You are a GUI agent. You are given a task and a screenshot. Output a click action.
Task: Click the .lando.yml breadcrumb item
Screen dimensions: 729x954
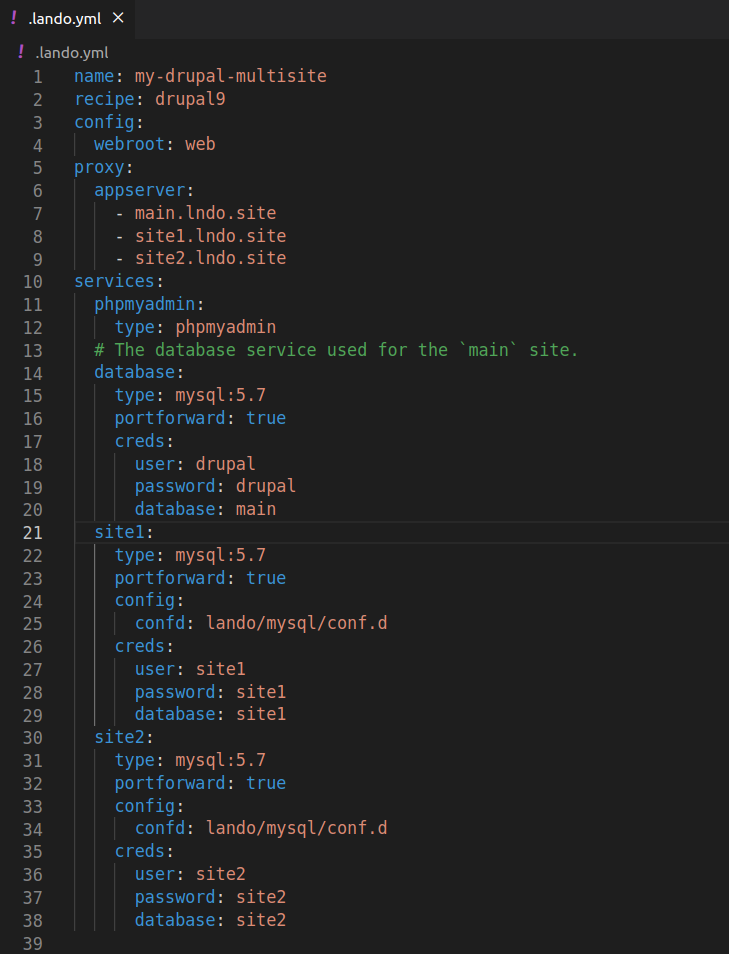coord(72,53)
